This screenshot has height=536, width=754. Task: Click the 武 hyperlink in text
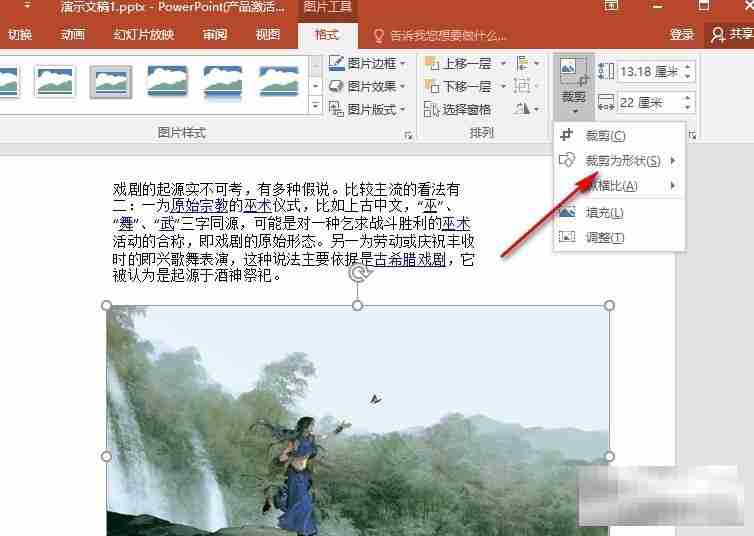pyautogui.click(x=167, y=224)
